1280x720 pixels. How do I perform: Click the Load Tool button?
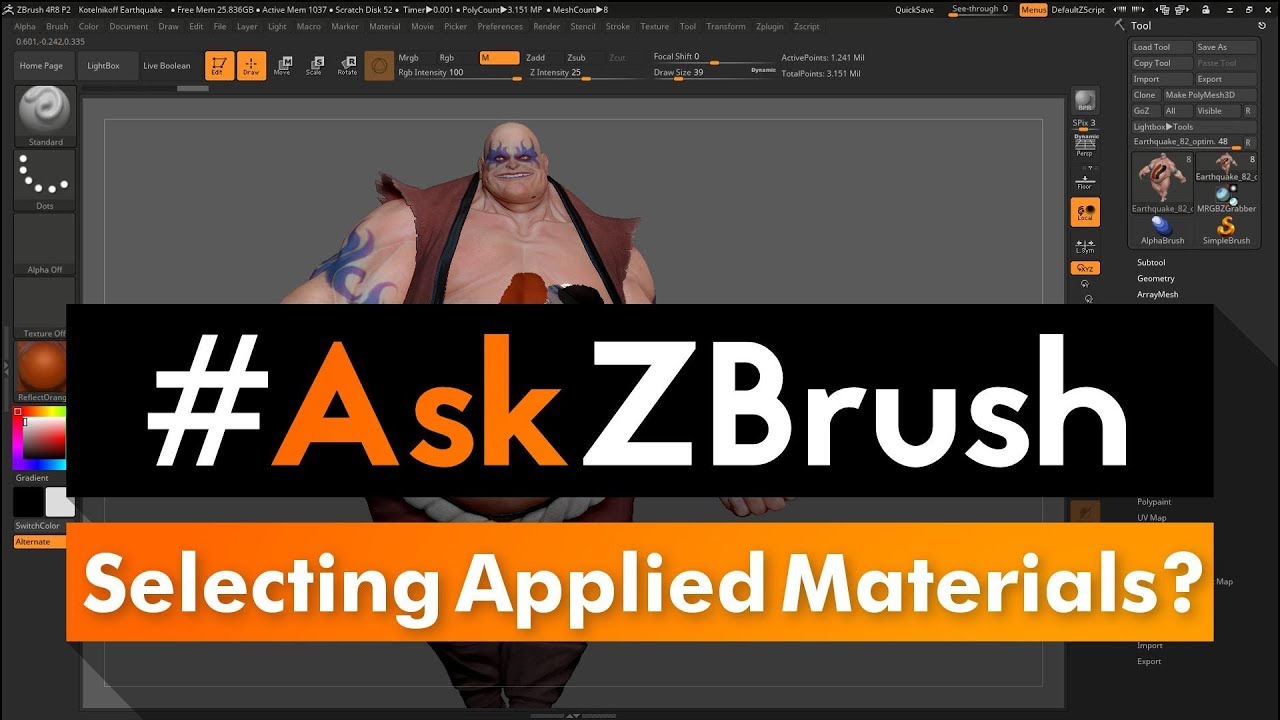coord(1162,47)
